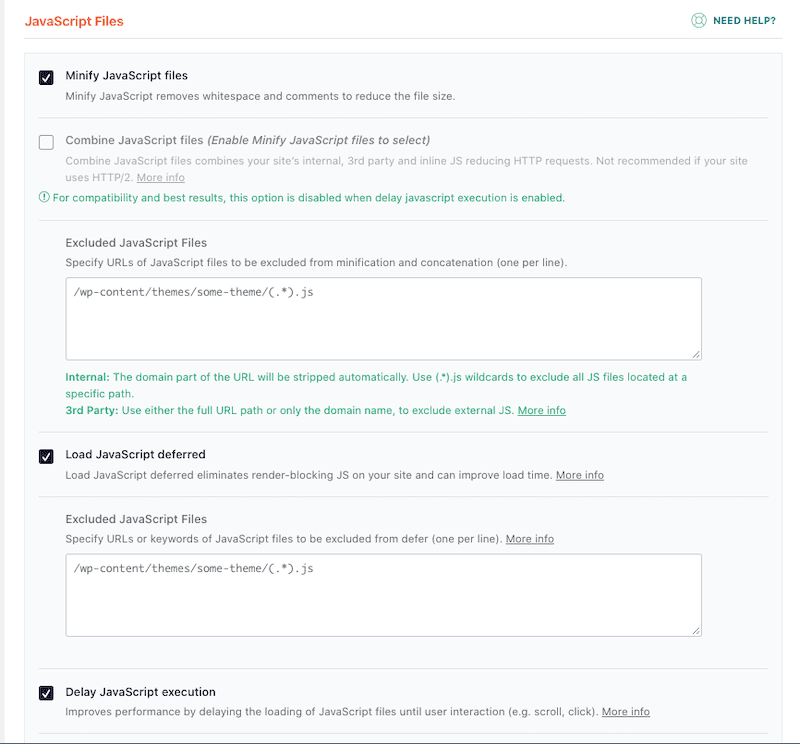Click the Load JavaScript deferred label
800x744 pixels.
(x=135, y=455)
